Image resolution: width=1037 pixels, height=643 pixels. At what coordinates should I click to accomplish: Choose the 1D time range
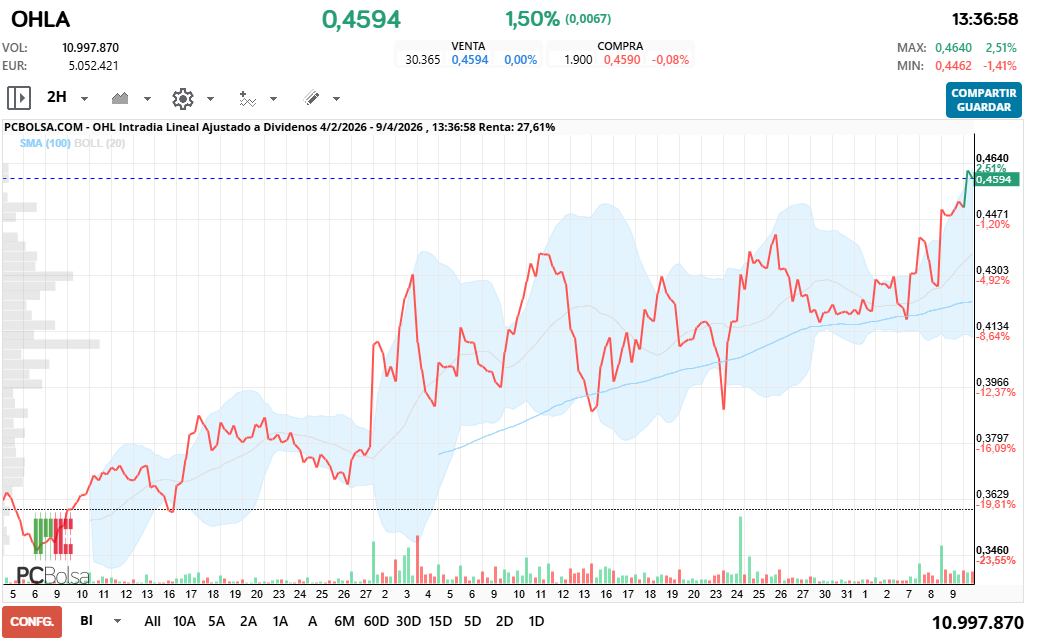[536, 621]
